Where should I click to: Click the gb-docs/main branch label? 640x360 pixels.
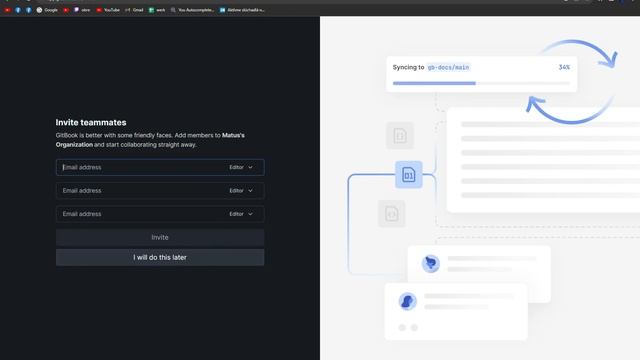pos(448,67)
